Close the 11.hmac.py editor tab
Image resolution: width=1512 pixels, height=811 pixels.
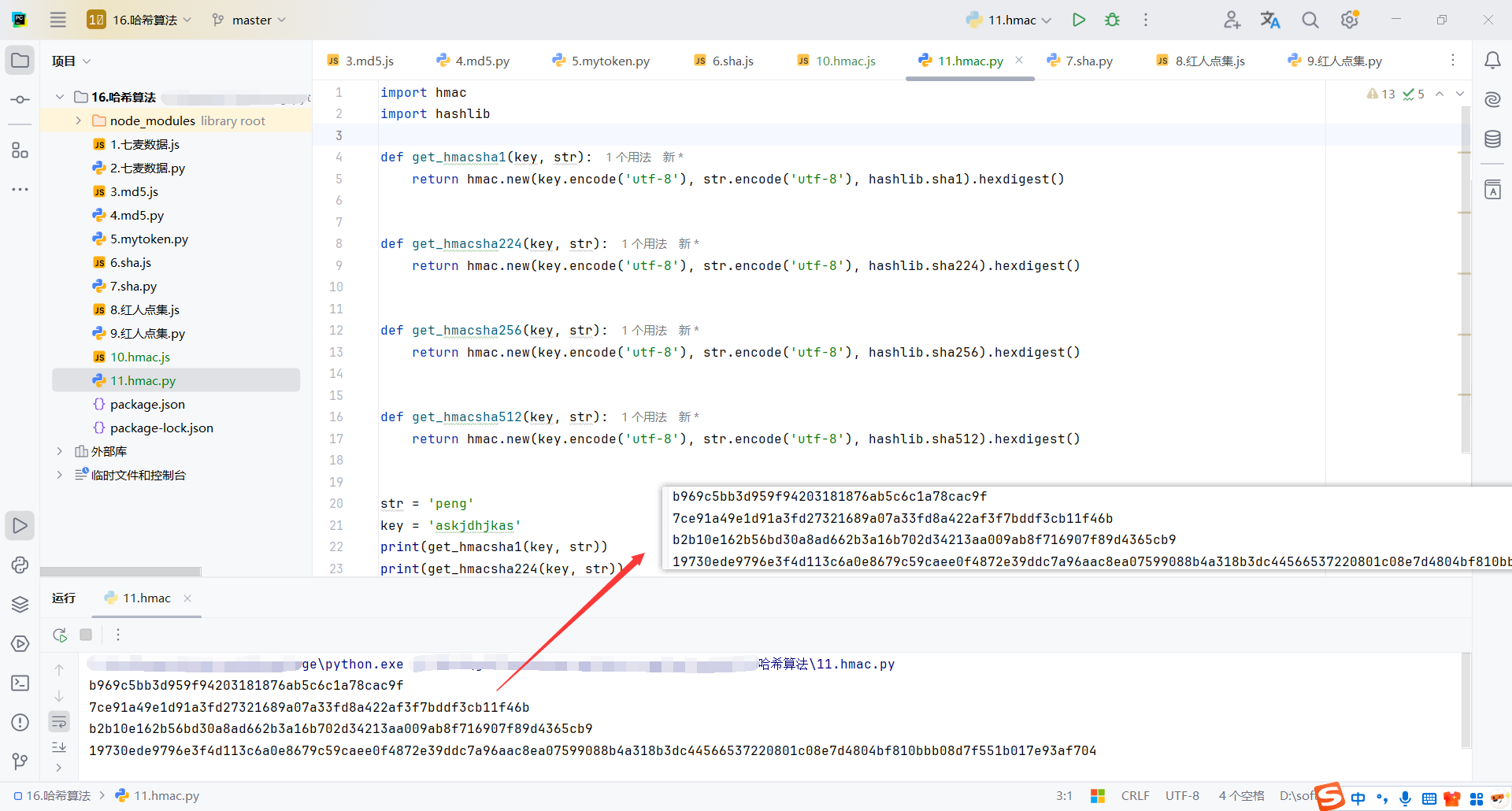click(1019, 60)
